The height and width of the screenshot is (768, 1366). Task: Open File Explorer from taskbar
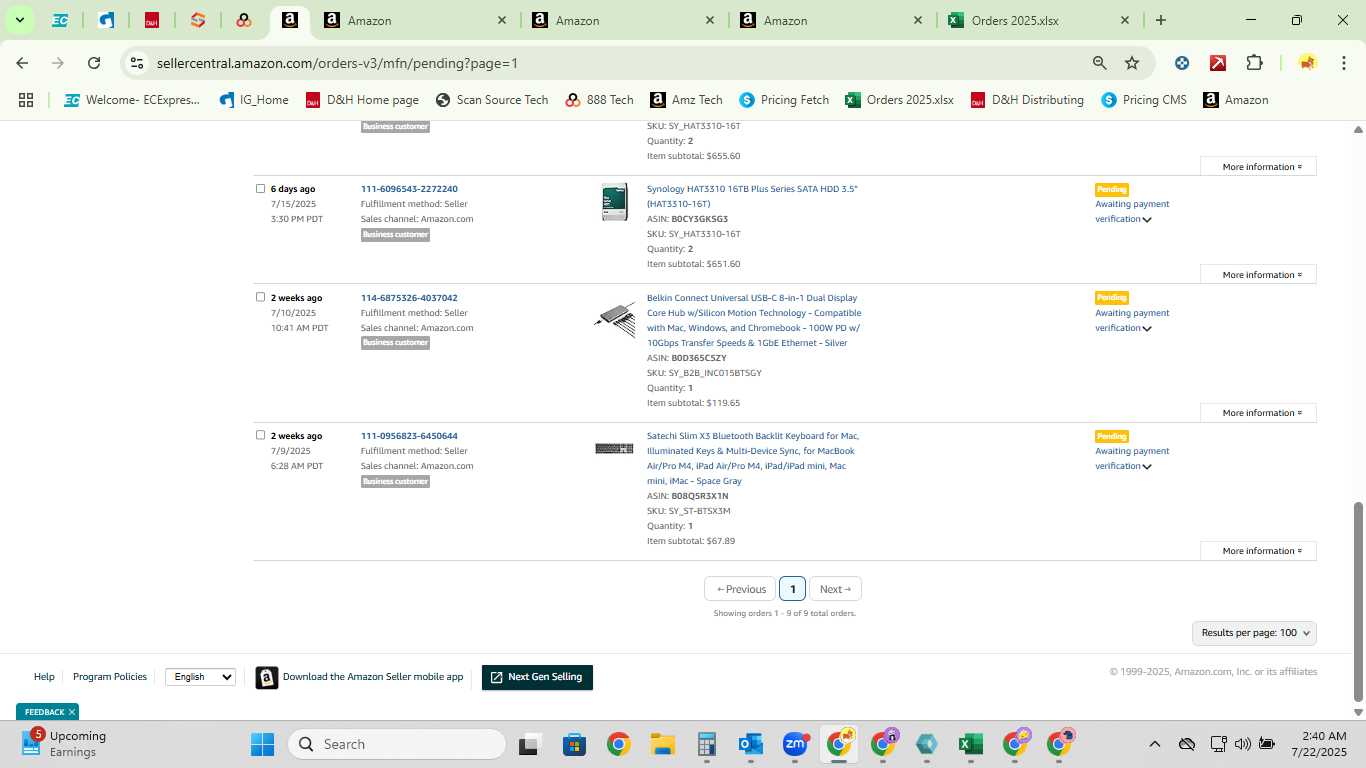[x=662, y=744]
